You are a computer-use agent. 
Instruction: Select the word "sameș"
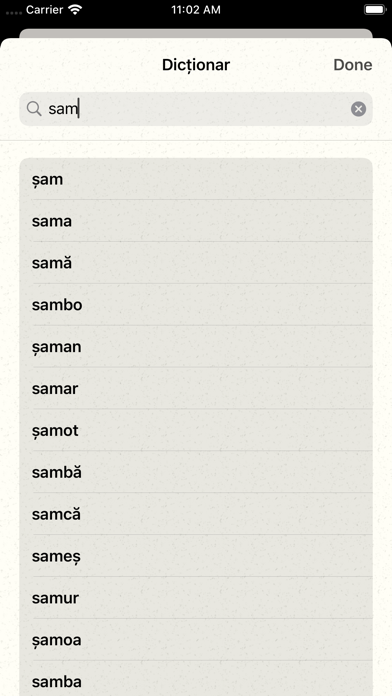coord(196,555)
